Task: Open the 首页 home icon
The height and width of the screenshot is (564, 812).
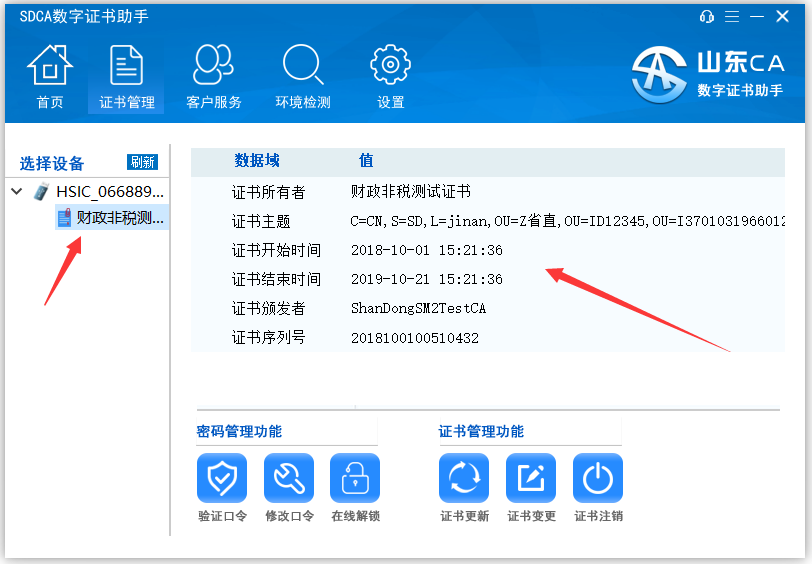Action: [x=50, y=65]
